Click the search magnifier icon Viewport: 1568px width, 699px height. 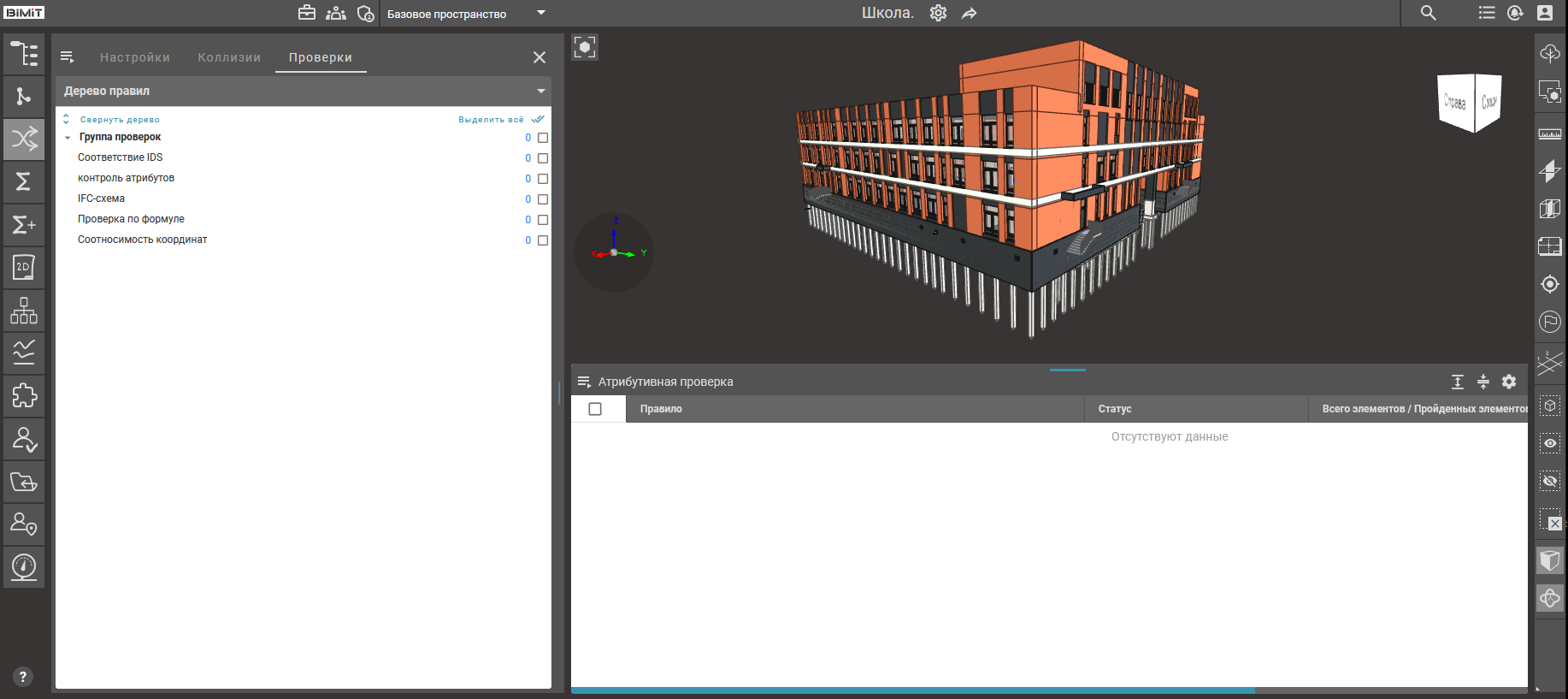(x=1428, y=13)
